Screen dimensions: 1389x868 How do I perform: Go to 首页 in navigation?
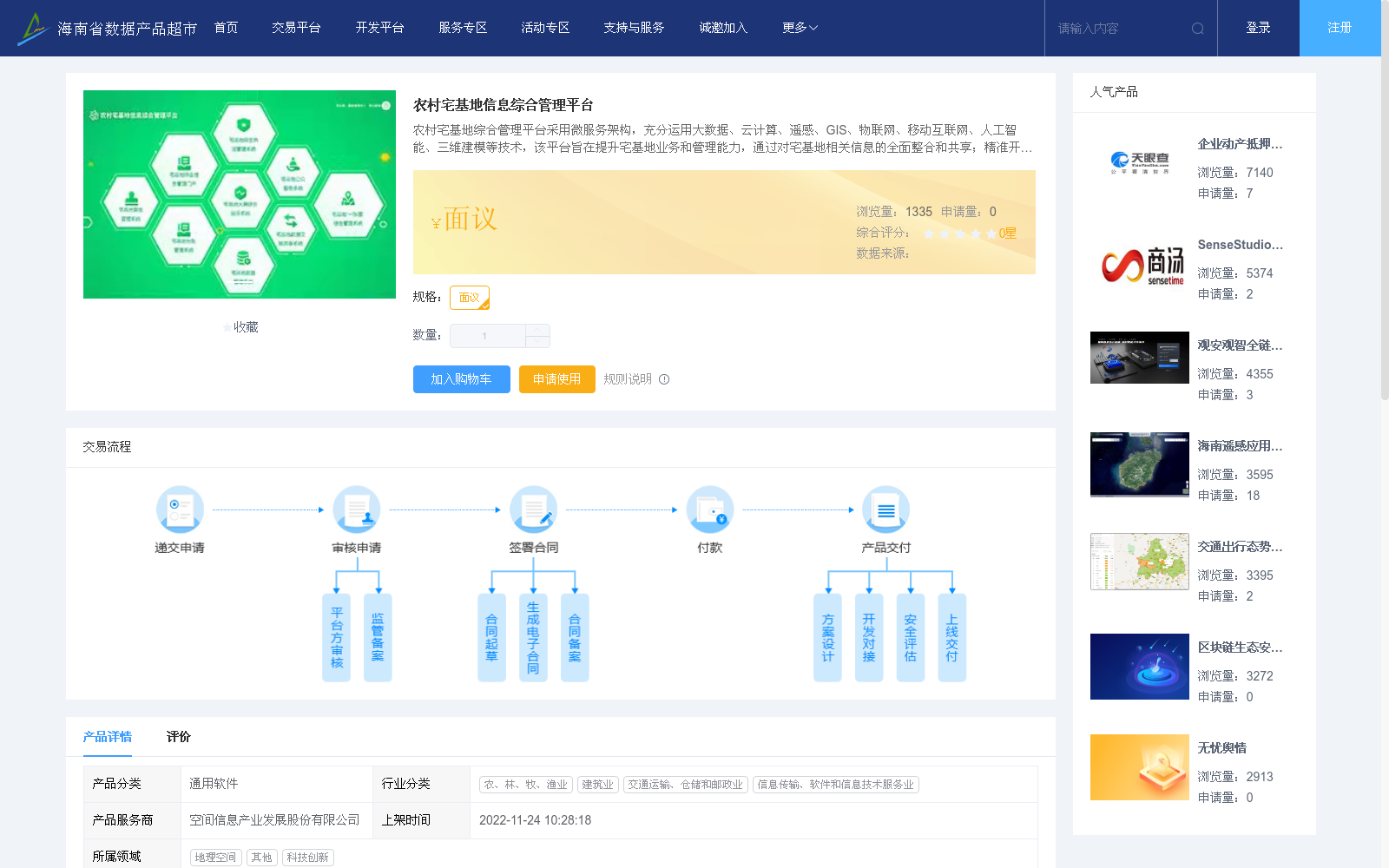(x=226, y=28)
